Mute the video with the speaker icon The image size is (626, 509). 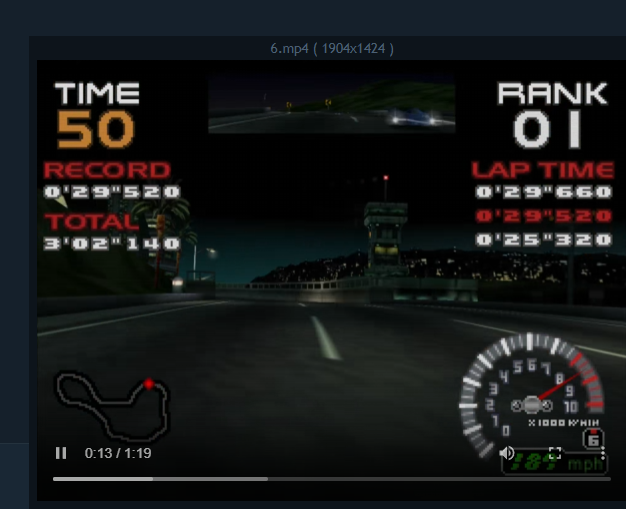click(x=507, y=453)
